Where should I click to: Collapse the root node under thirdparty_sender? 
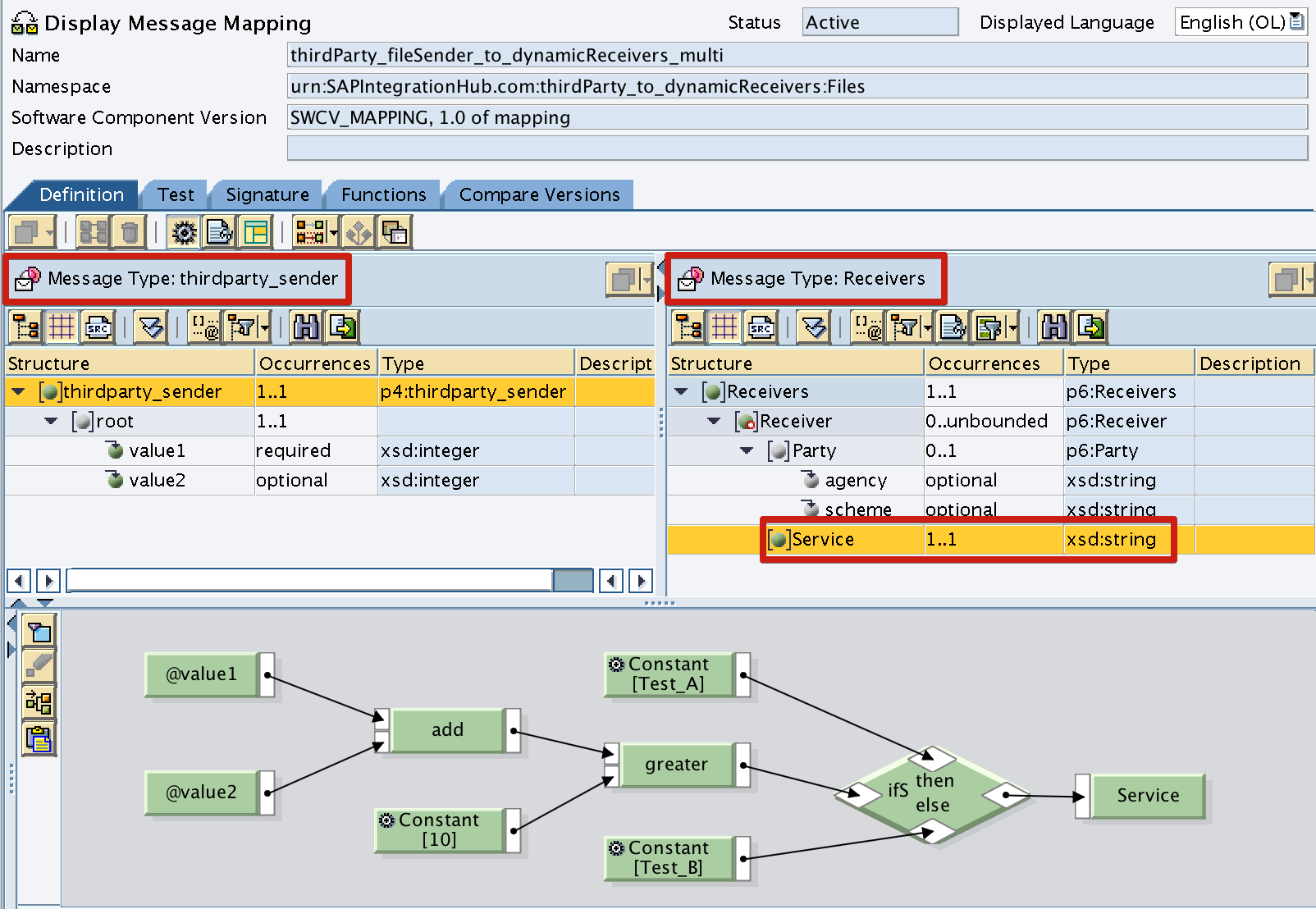tap(51, 421)
